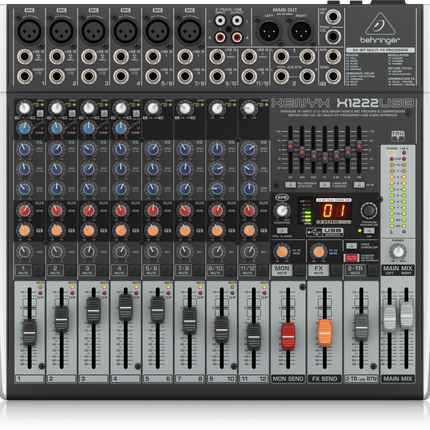Screen dimensions: 430x430
Task: Mute channel 2 with its mute button
Action: pyautogui.click(x=70, y=270)
